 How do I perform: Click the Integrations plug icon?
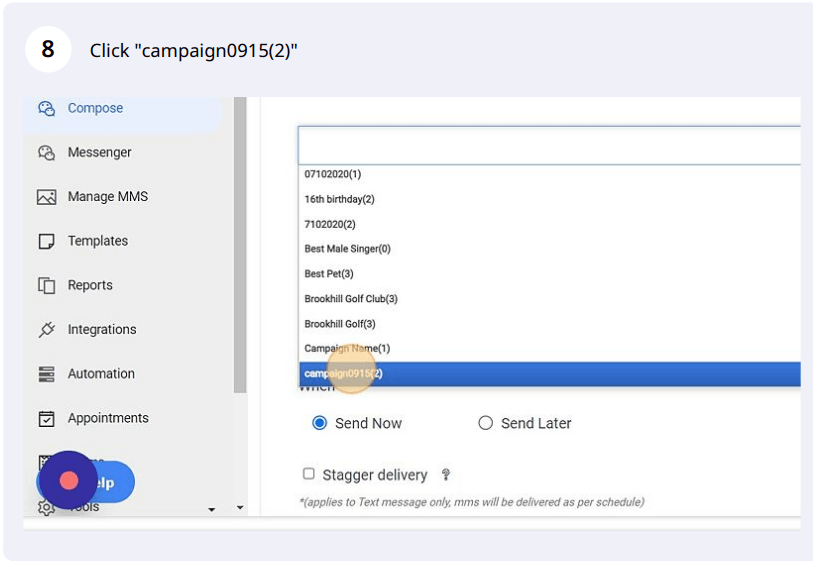(x=46, y=329)
